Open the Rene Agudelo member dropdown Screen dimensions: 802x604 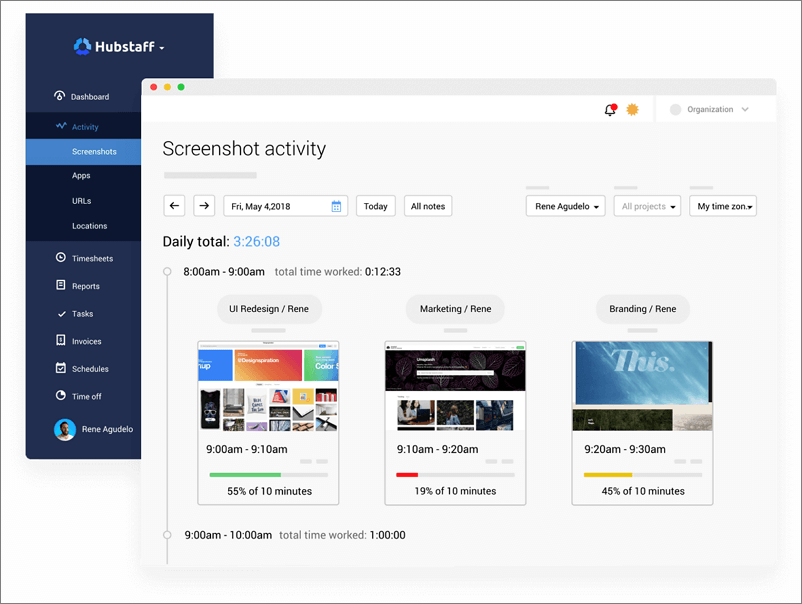click(x=566, y=206)
